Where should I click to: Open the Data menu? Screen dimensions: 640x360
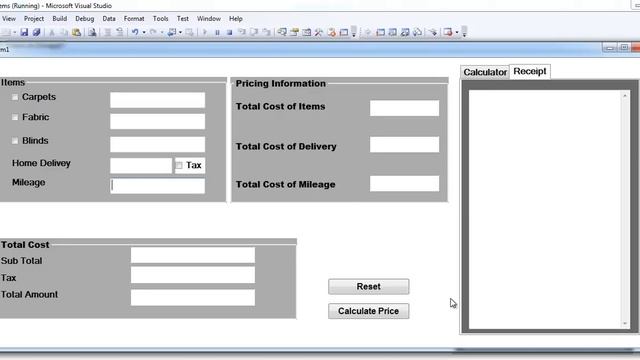click(x=109, y=19)
